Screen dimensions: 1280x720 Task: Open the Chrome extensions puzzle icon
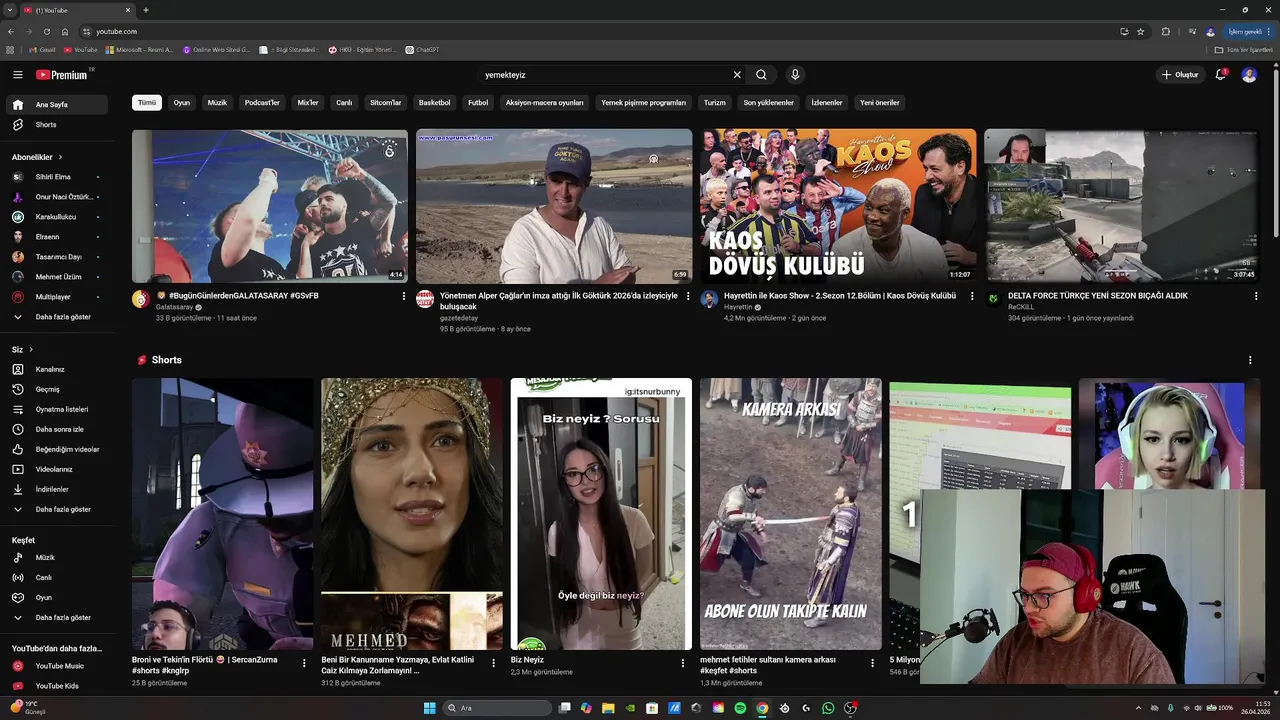click(x=1166, y=32)
